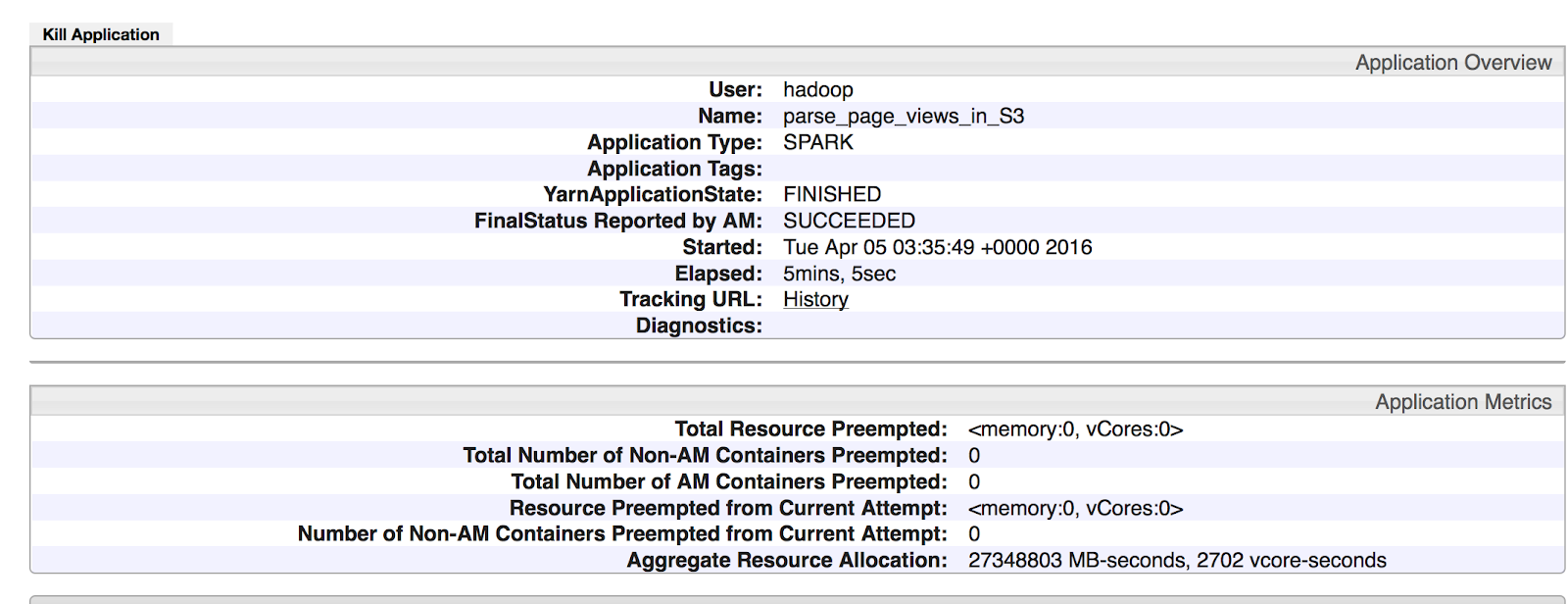The height and width of the screenshot is (604, 1568).
Task: Click the 'Diagnostics:' label
Action: (x=699, y=326)
